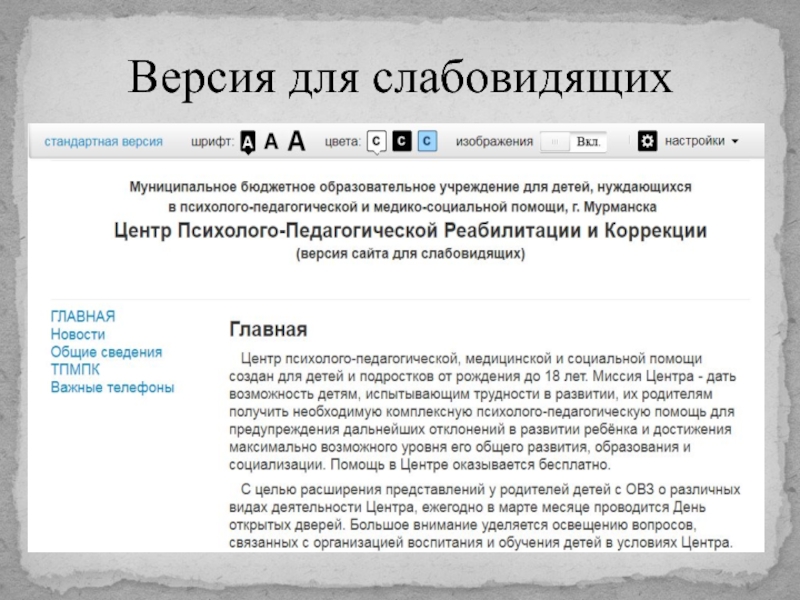The image size is (800, 600).
Task: Toggle the images «Вкл.» switch
Action: coord(573,142)
